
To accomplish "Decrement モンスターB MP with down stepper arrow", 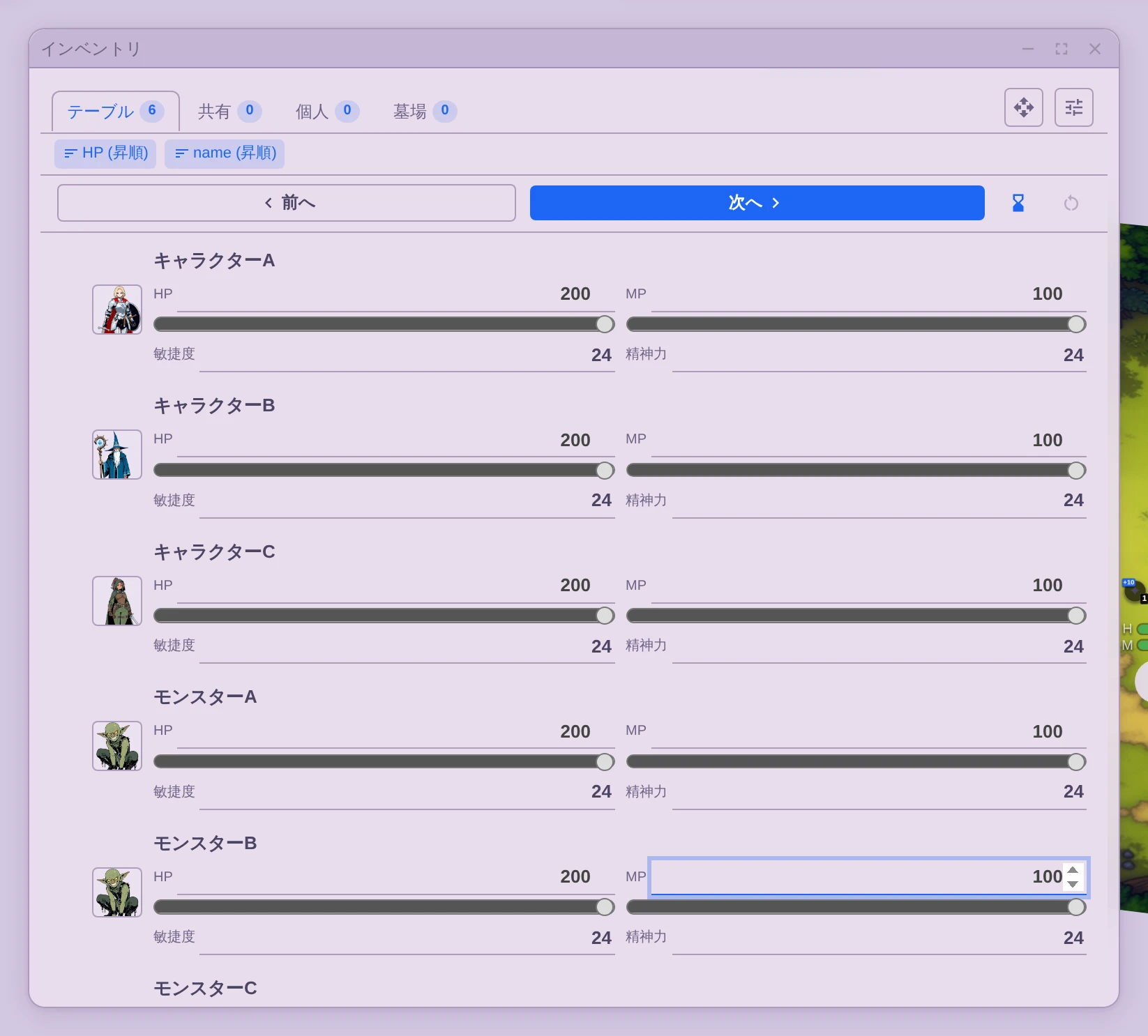I will pos(1073,884).
